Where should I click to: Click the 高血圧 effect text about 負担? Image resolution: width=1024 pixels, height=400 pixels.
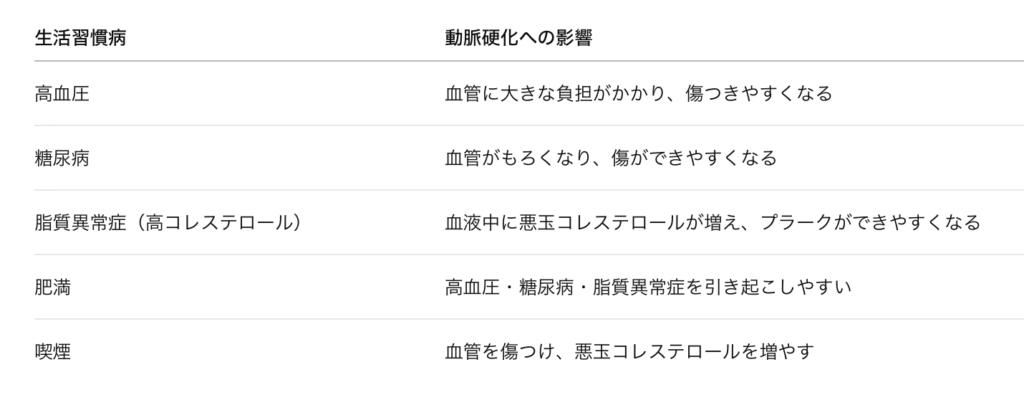tap(638, 93)
